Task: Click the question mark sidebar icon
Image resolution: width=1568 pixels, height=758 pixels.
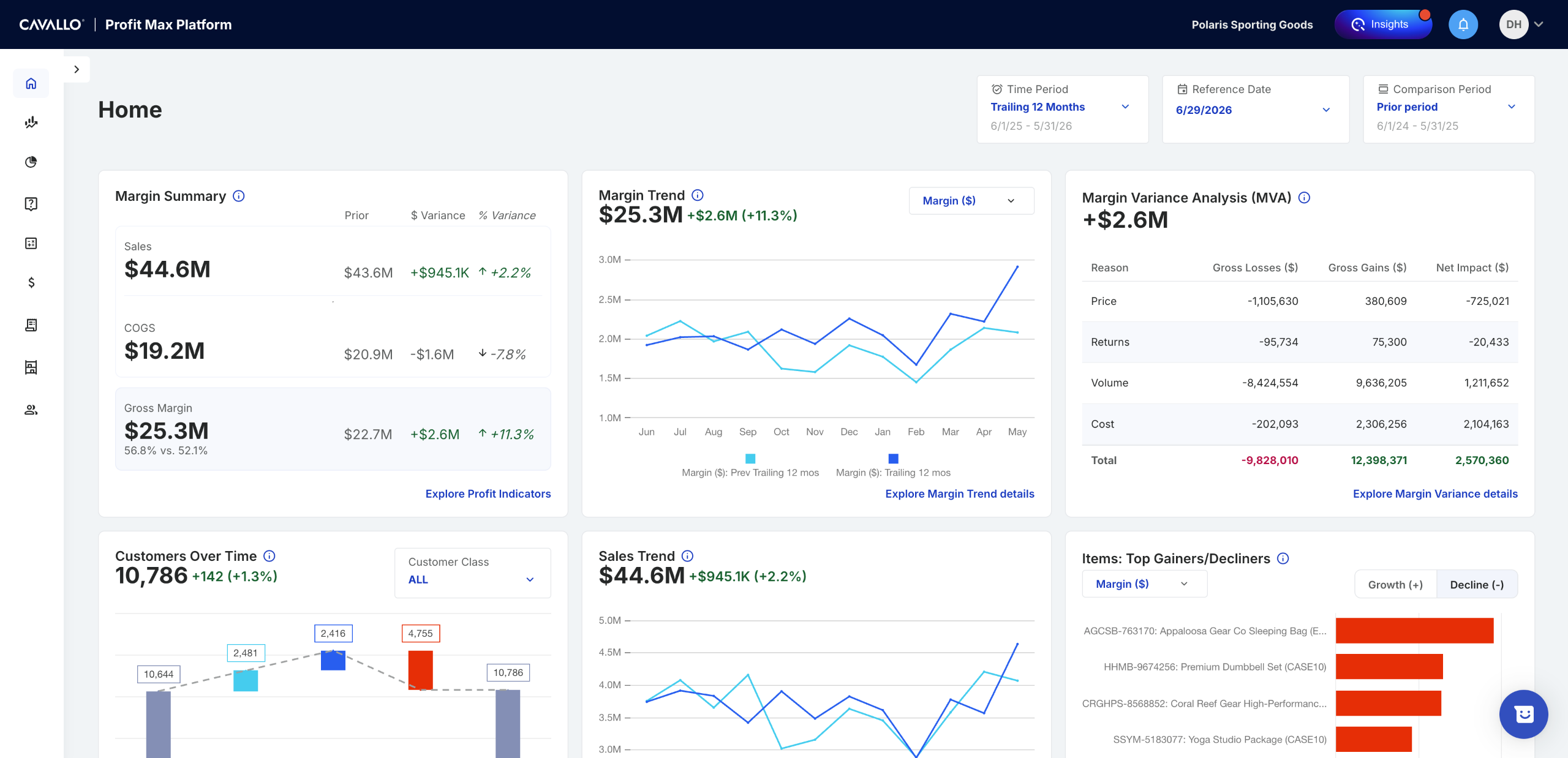Action: point(31,204)
